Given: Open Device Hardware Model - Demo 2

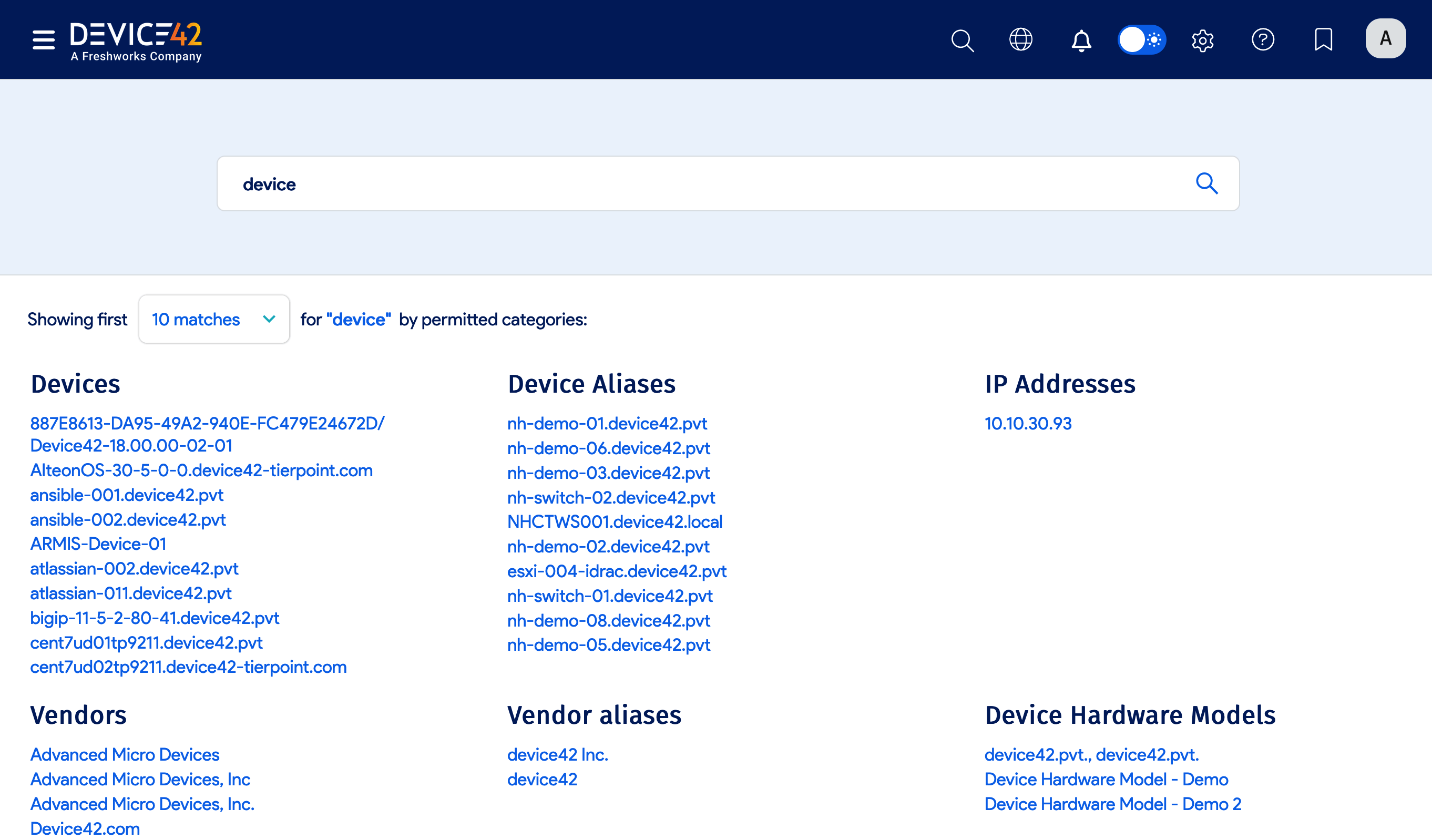Looking at the screenshot, I should (1112, 804).
